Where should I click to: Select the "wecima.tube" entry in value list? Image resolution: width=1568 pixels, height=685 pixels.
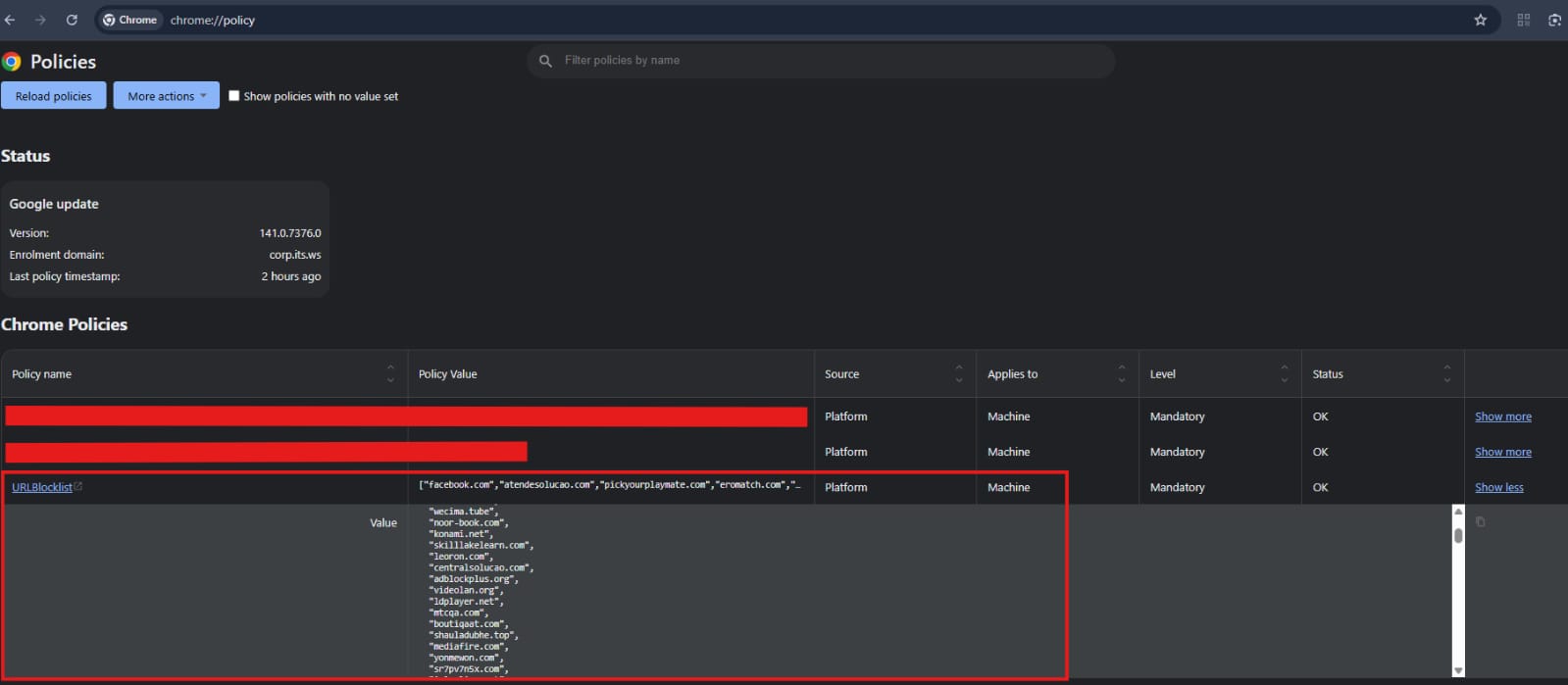coord(464,512)
